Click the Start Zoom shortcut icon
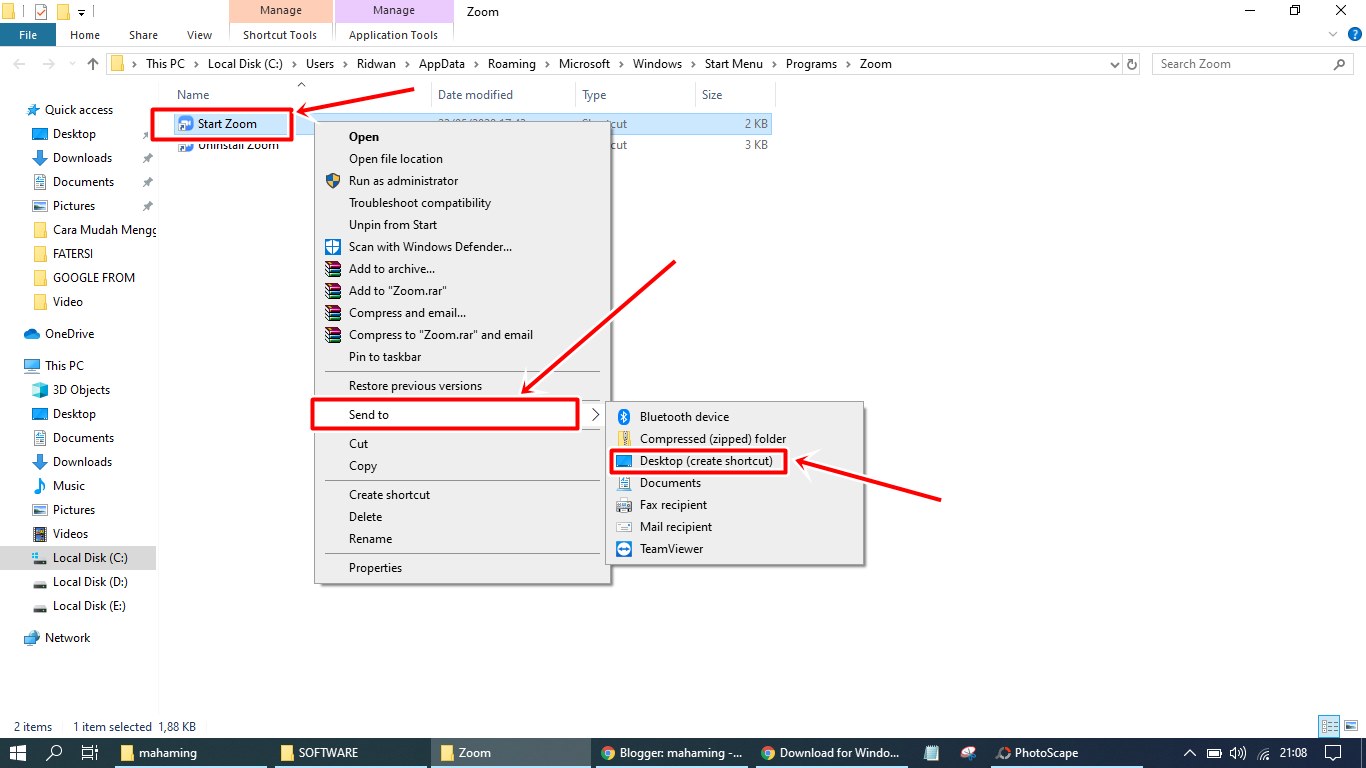Viewport: 1366px width, 768px height. click(x=185, y=124)
